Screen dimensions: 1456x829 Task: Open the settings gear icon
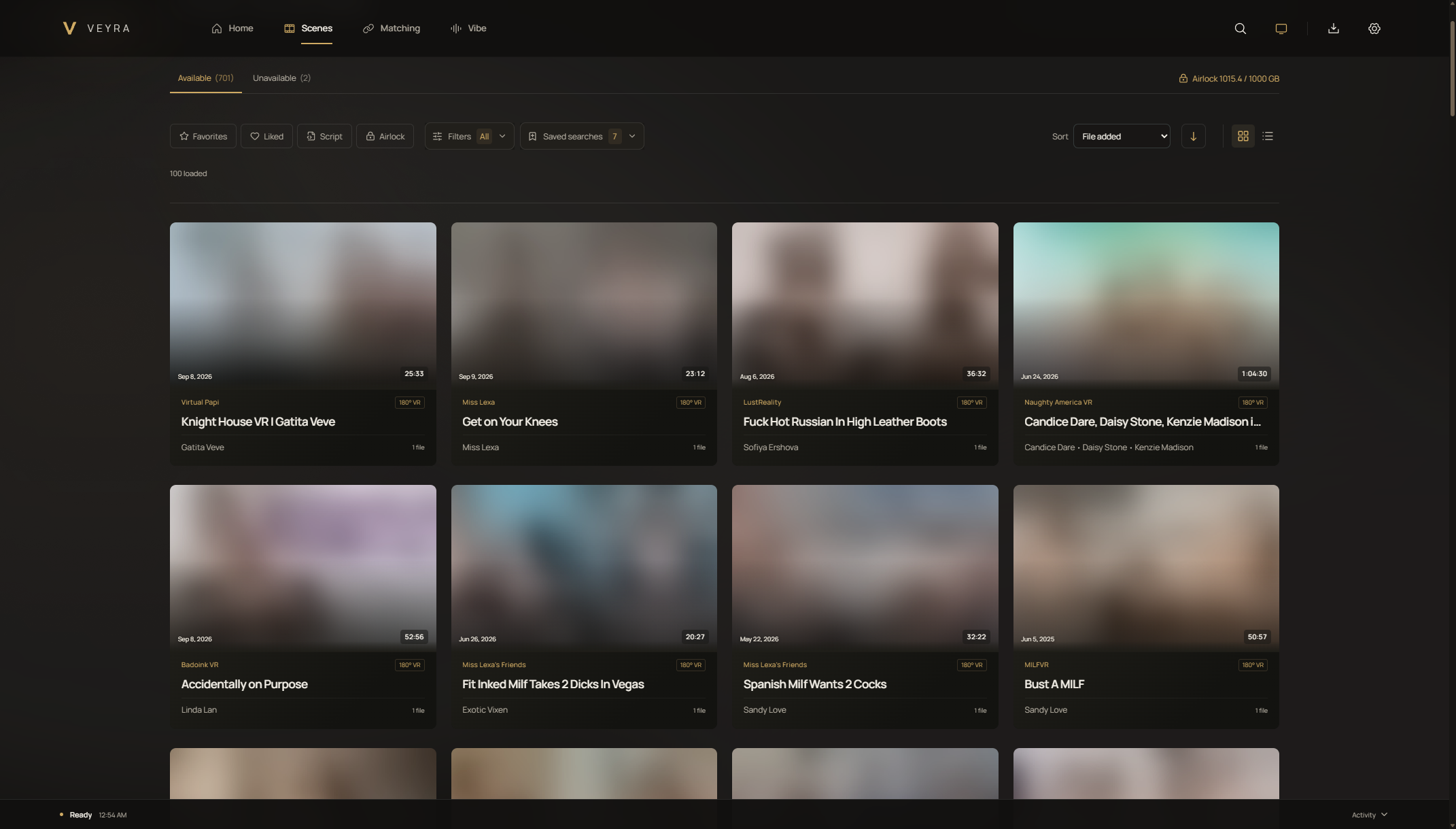[x=1374, y=29]
